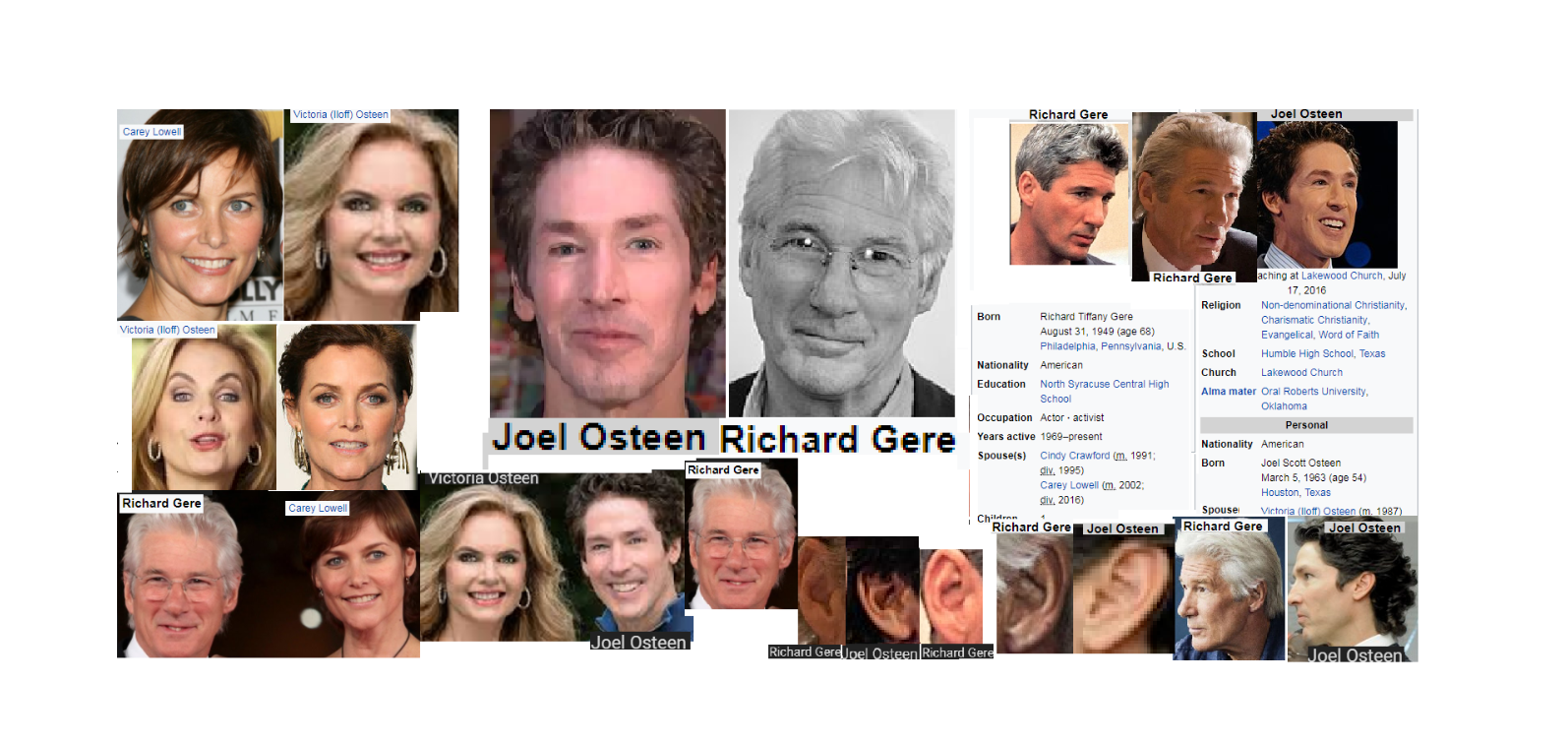The height and width of the screenshot is (744, 1568).
Task: Open the Alma mater label link
Action: [x=1228, y=392]
